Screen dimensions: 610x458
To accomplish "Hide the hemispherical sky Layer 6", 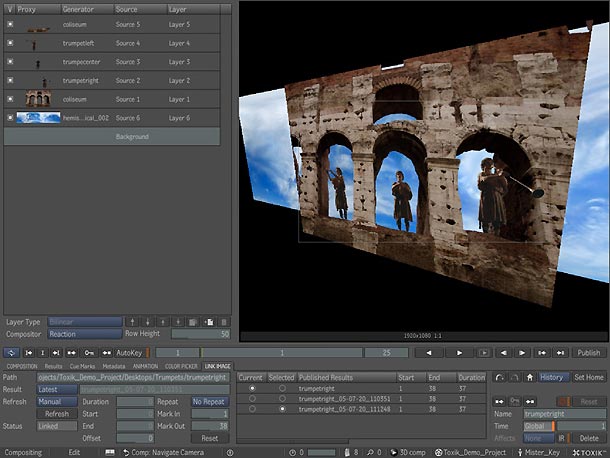I will pyautogui.click(x=10, y=117).
